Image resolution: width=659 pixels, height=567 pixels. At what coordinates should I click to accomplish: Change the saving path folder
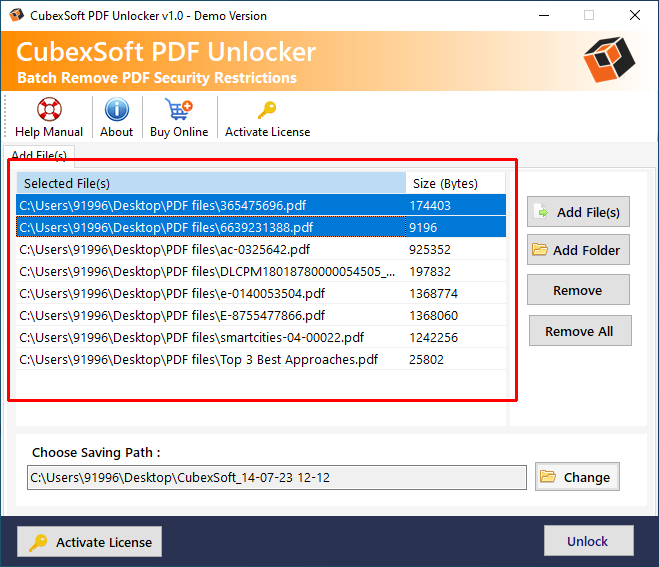coord(577,477)
